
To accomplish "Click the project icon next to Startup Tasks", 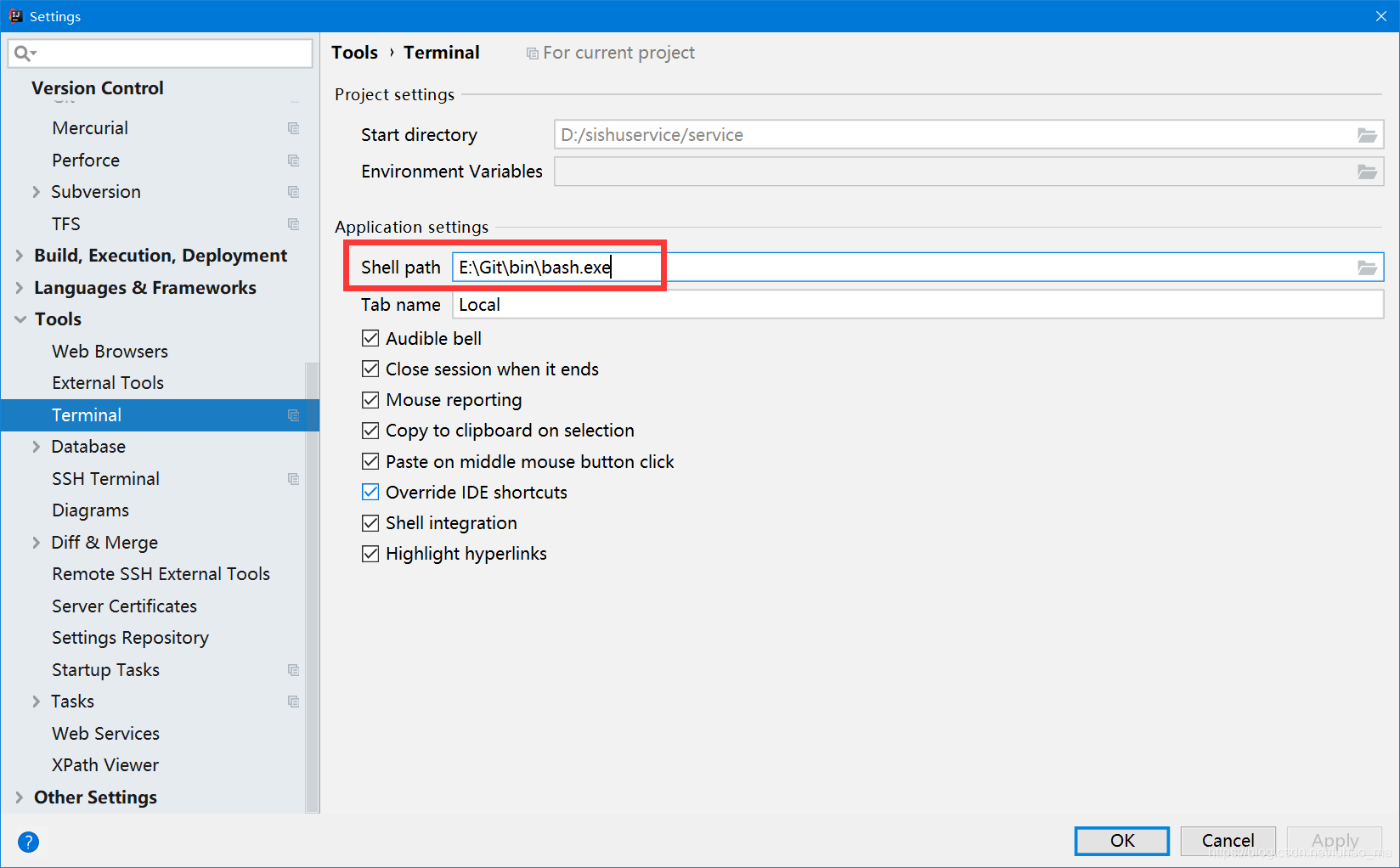I will [293, 670].
